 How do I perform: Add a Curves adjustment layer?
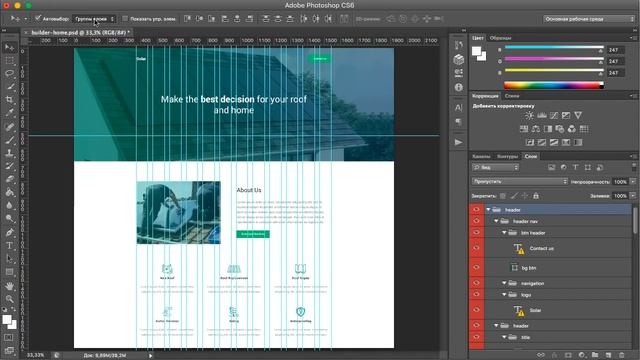(x=554, y=116)
